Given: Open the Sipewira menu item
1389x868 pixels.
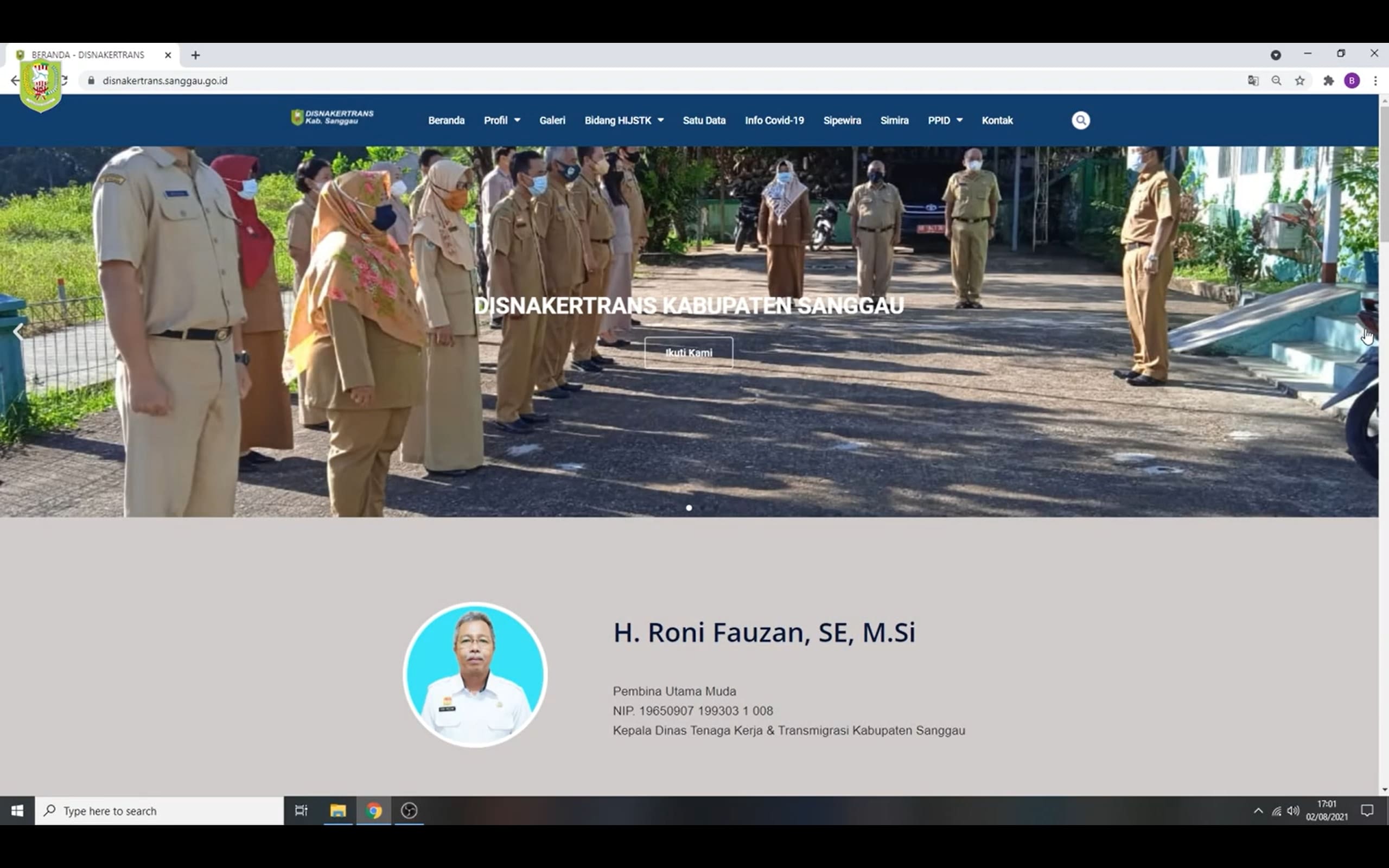Looking at the screenshot, I should pos(842,120).
